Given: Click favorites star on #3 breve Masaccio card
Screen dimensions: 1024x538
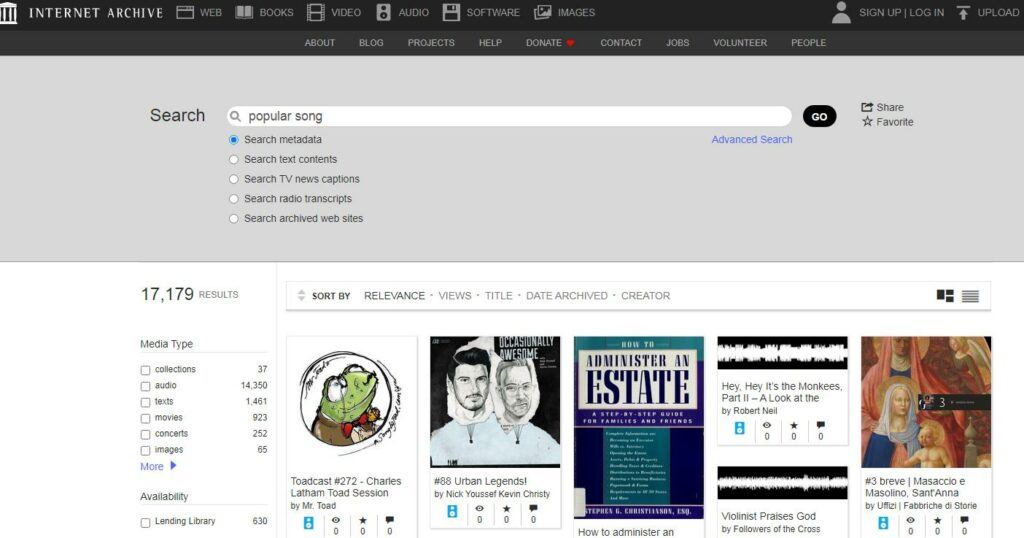Looking at the screenshot, I should [x=937, y=520].
